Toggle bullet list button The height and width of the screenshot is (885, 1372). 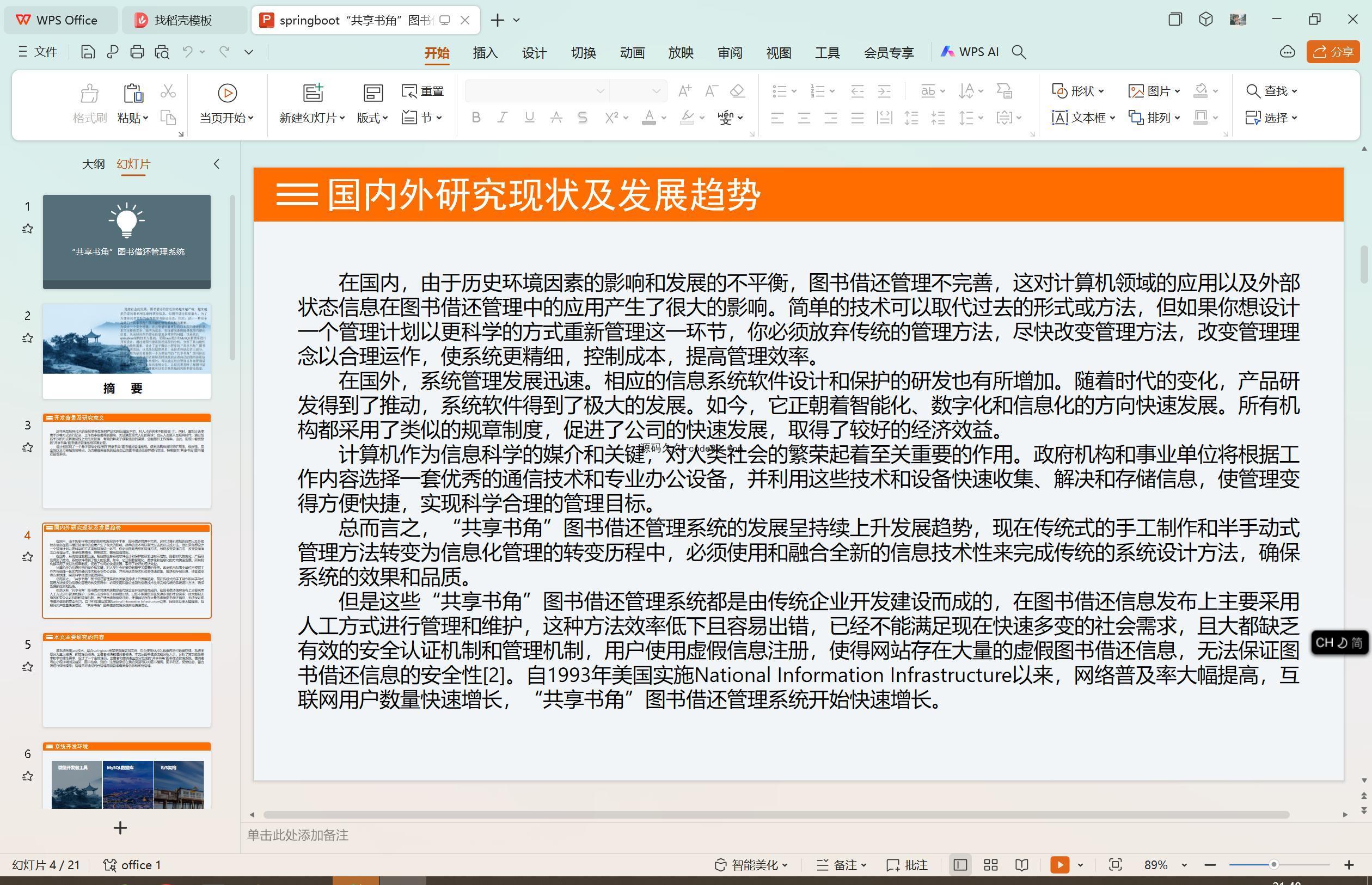780,91
